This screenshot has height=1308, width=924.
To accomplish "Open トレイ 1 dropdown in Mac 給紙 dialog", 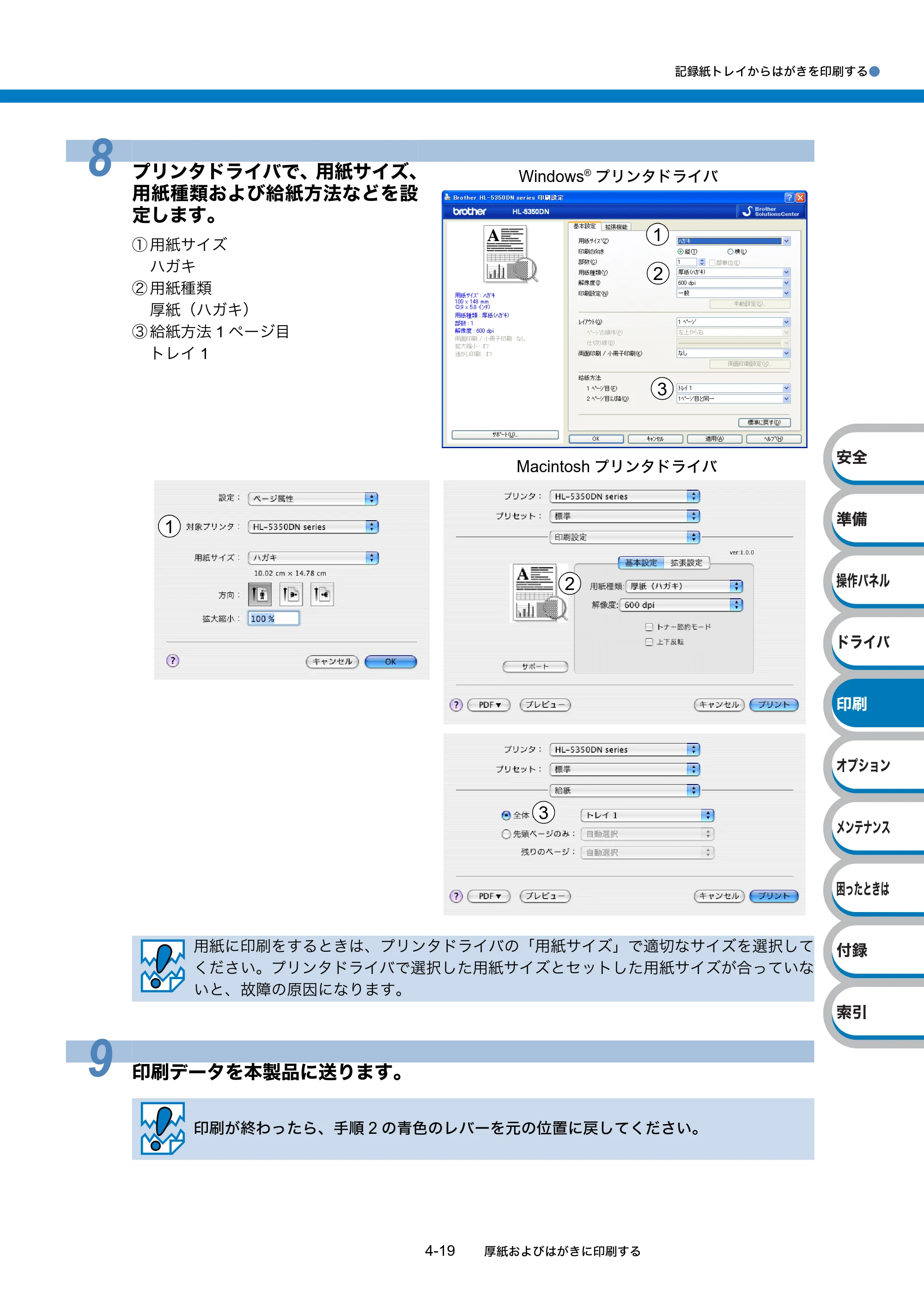I will [648, 815].
